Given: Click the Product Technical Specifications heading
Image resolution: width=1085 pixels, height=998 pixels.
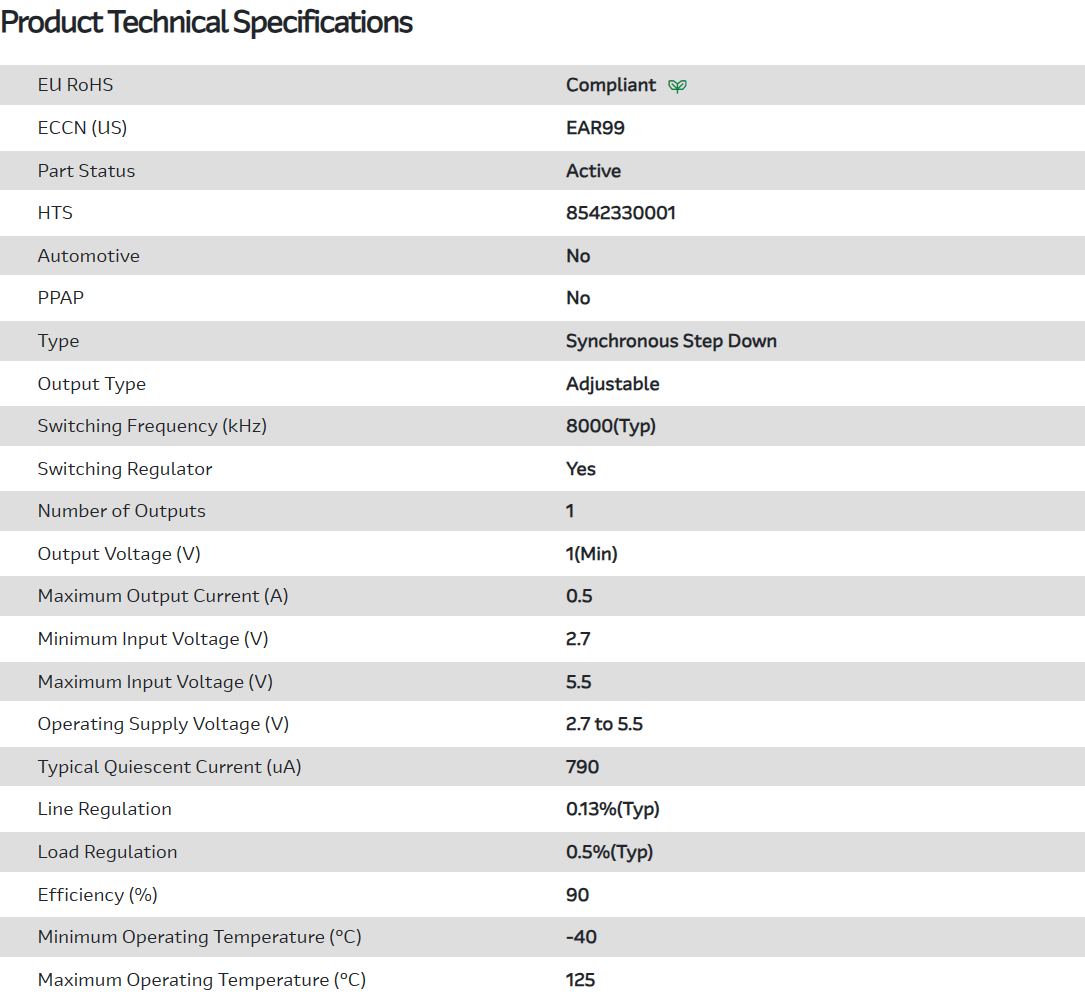Looking at the screenshot, I should (207, 22).
